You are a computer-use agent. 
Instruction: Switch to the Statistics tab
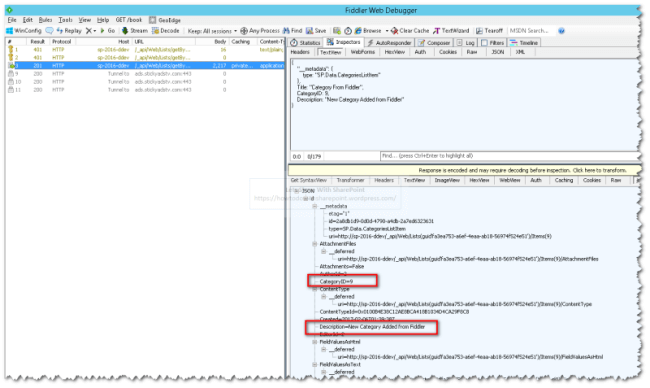tap(306, 43)
